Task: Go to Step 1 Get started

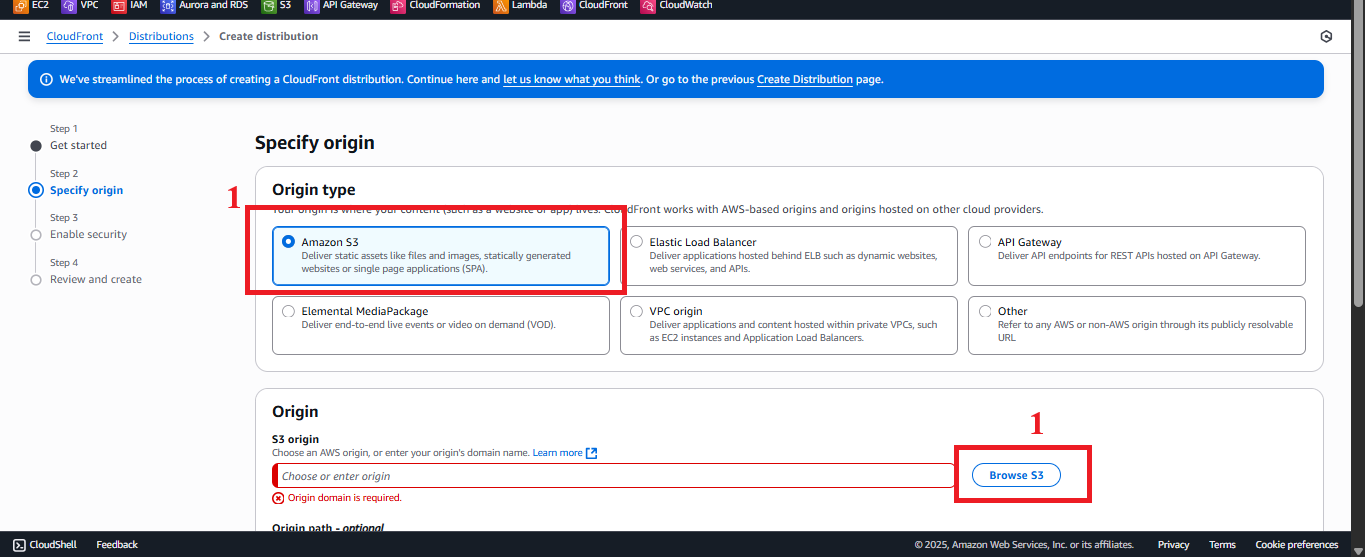Action: click(x=78, y=145)
